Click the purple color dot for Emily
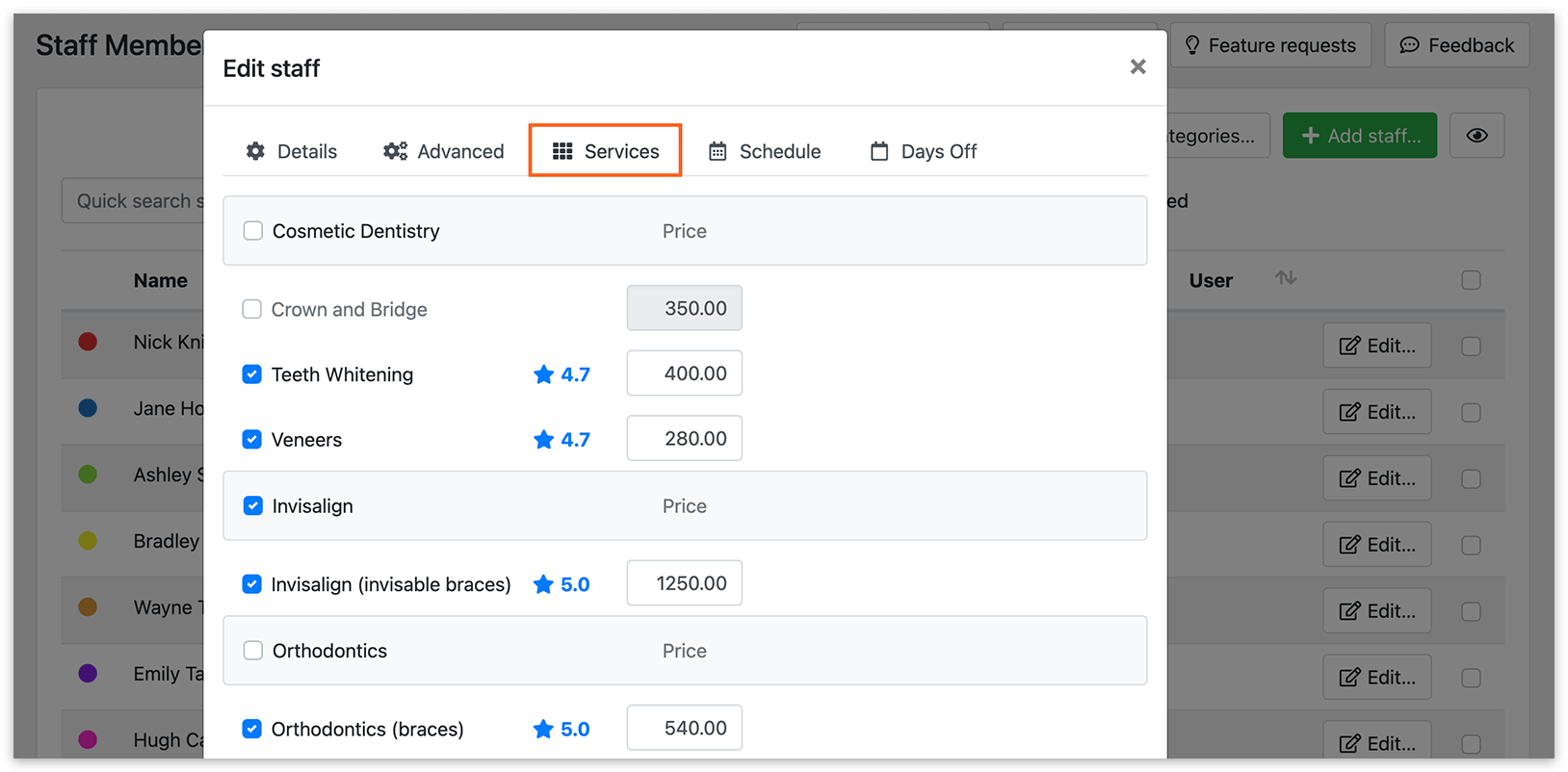This screenshot has width=1568, height=772. (88, 674)
